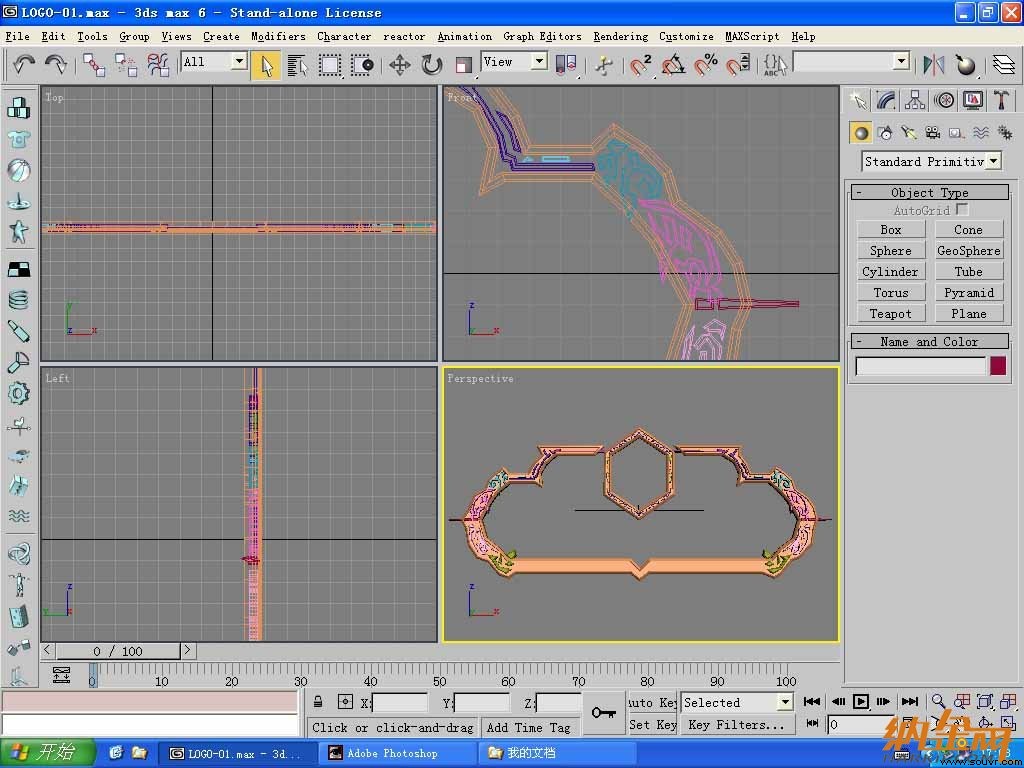Click the Key Filters button
The height and width of the screenshot is (768, 1024).
(736, 725)
